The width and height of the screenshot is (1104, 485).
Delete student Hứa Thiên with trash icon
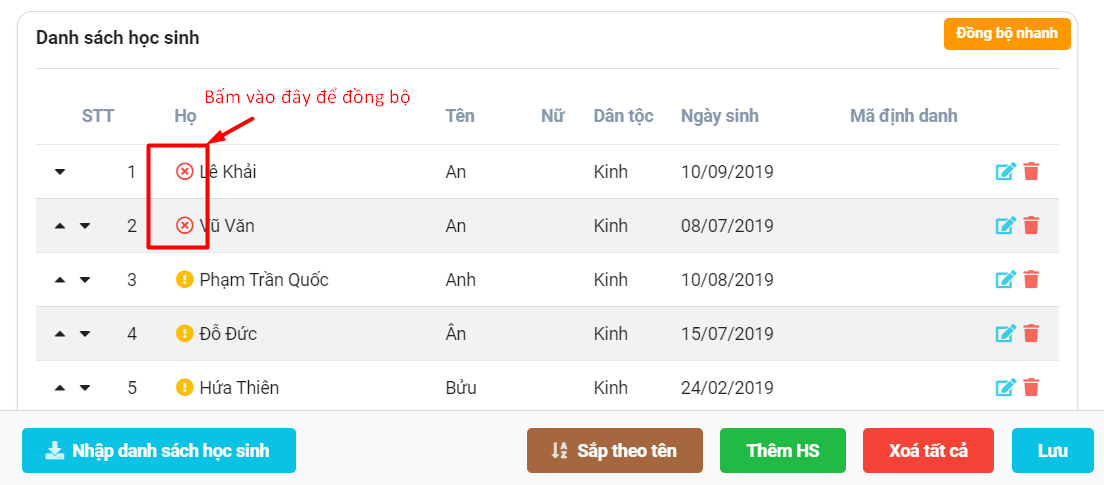click(x=1031, y=388)
